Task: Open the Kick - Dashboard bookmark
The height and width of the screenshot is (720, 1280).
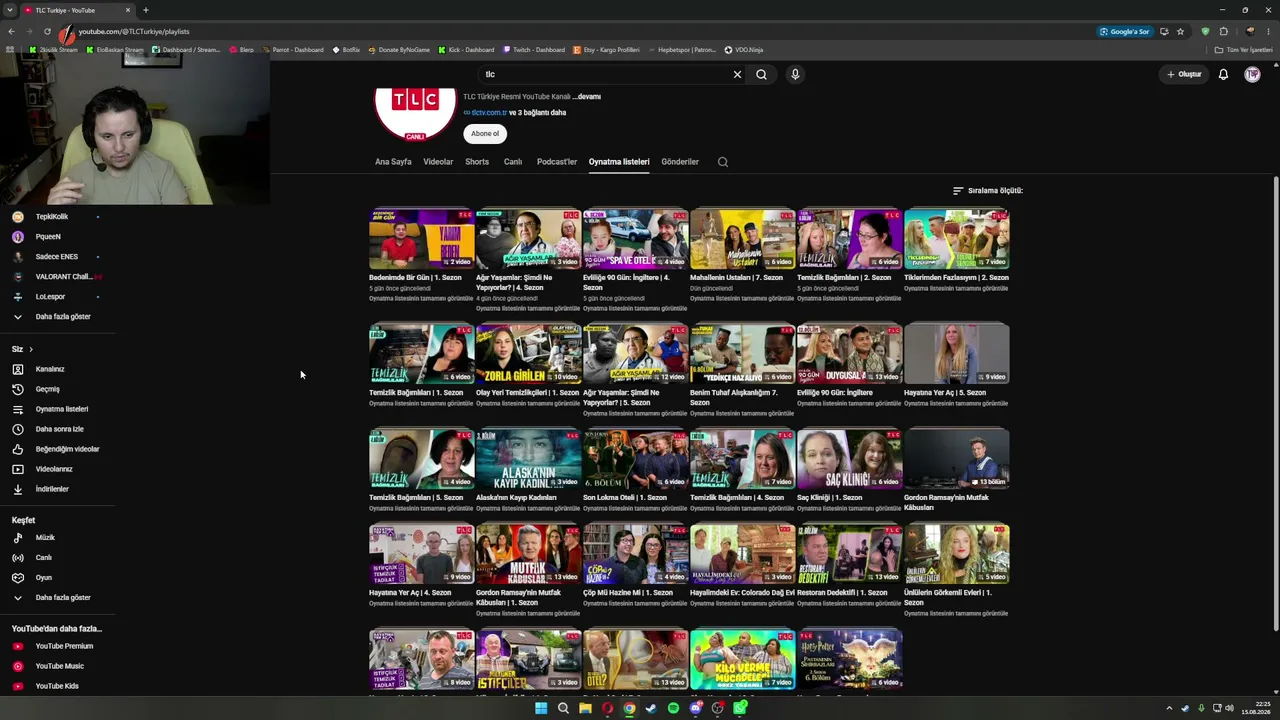Action: tap(466, 50)
